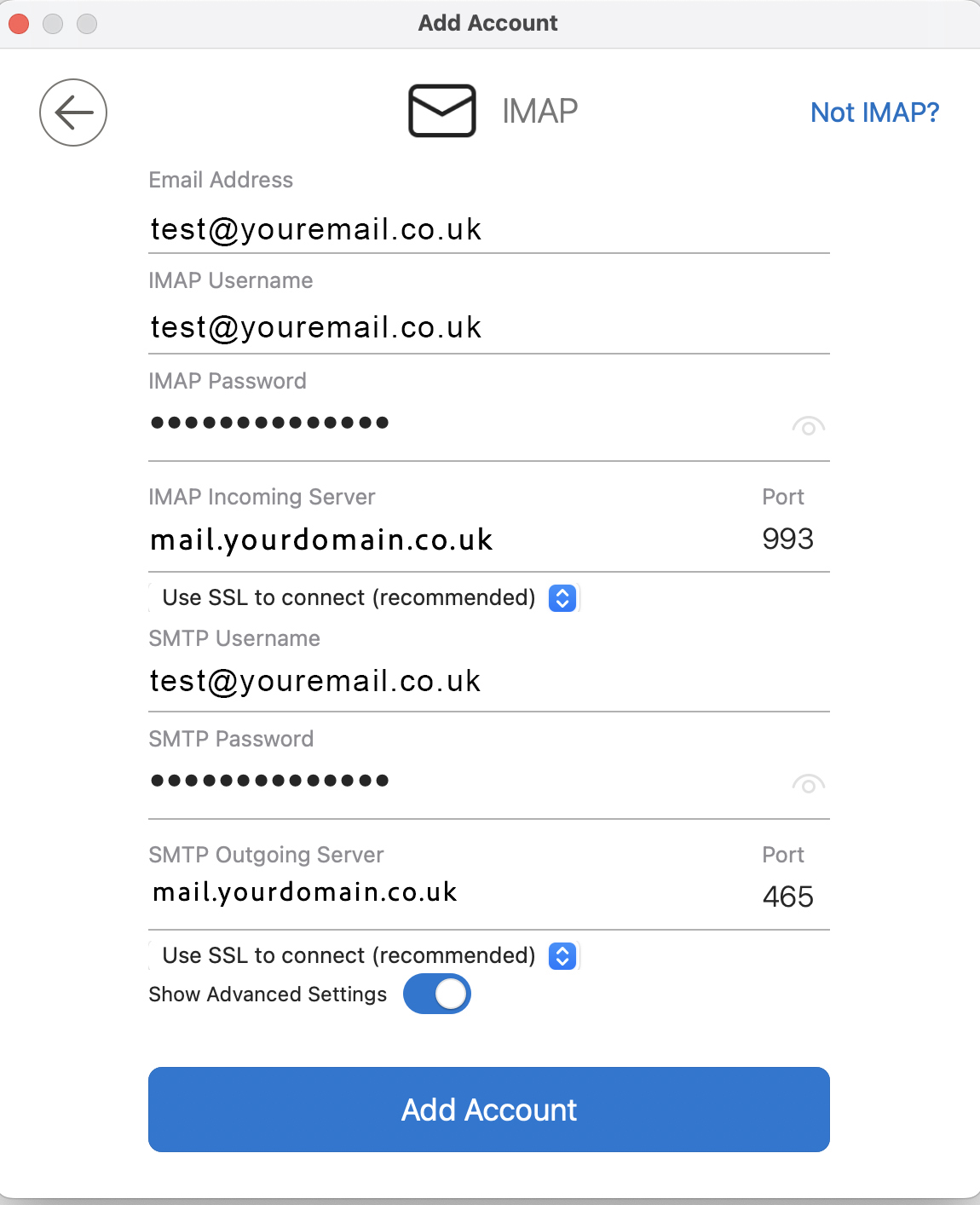Toggle off Show Advanced Settings switch
Screen dimensions: 980x1205
(437, 994)
